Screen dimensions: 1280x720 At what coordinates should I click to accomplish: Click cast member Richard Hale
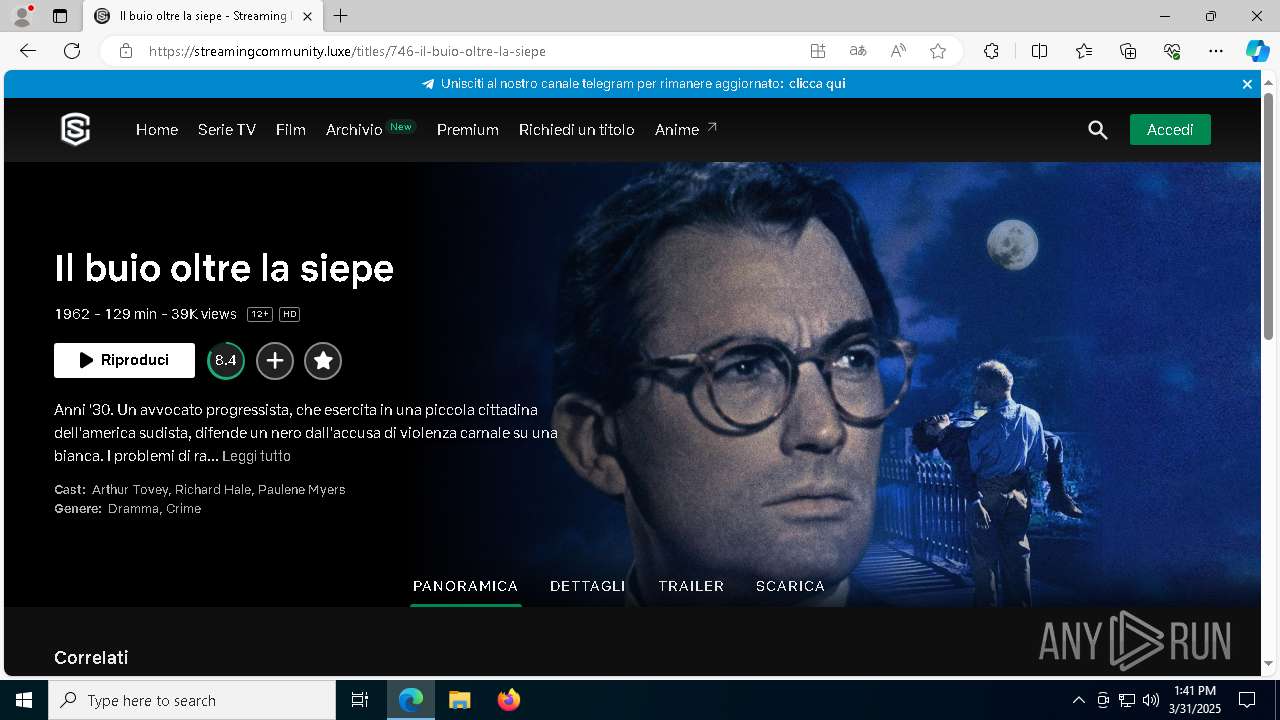(x=213, y=490)
